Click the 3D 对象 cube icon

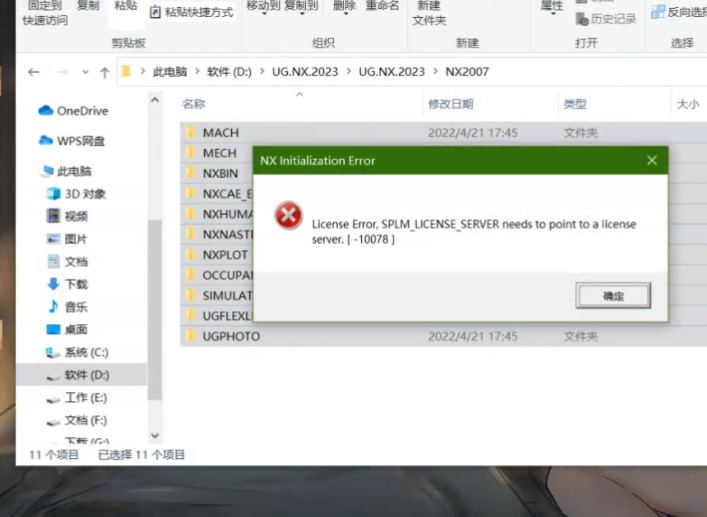coord(53,194)
